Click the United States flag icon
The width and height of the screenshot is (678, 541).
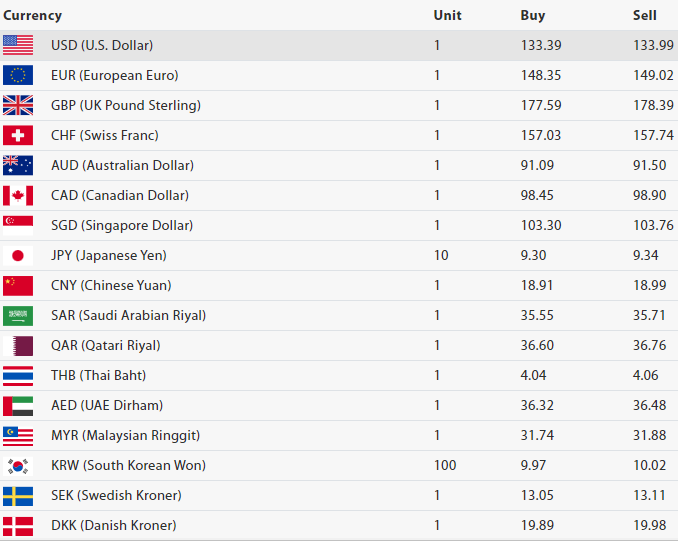pyautogui.click(x=18, y=45)
